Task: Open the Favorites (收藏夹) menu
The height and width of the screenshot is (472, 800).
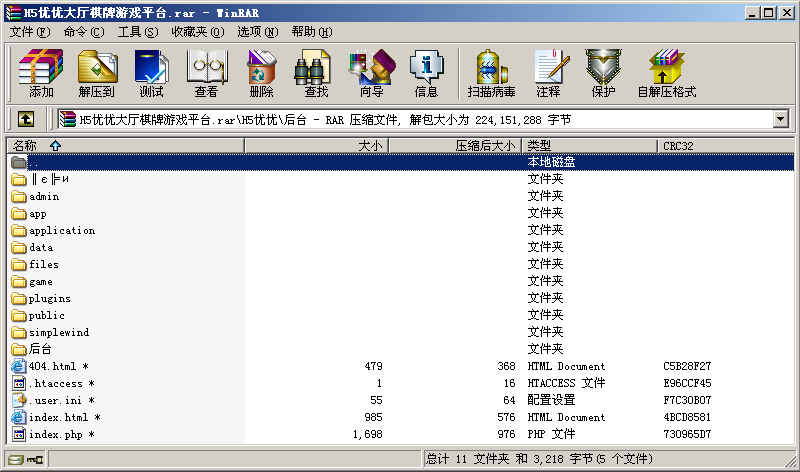Action: pos(197,32)
